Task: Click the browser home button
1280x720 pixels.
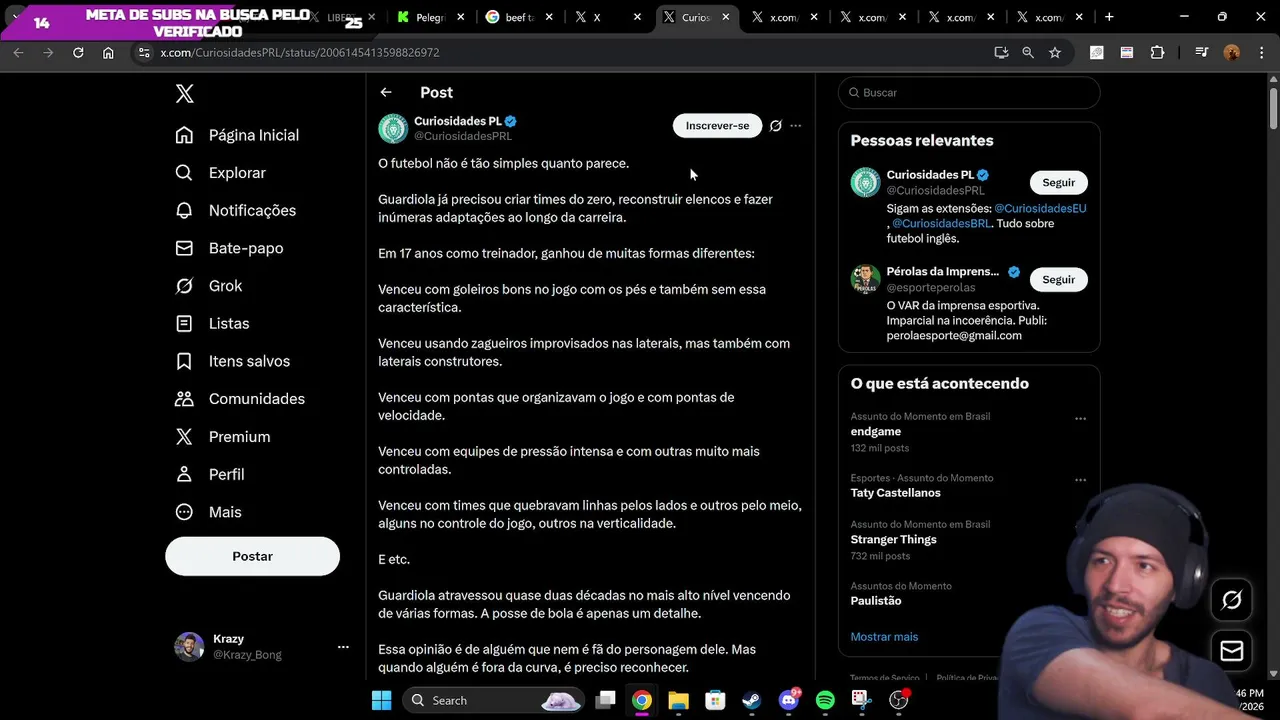Action: click(x=108, y=52)
